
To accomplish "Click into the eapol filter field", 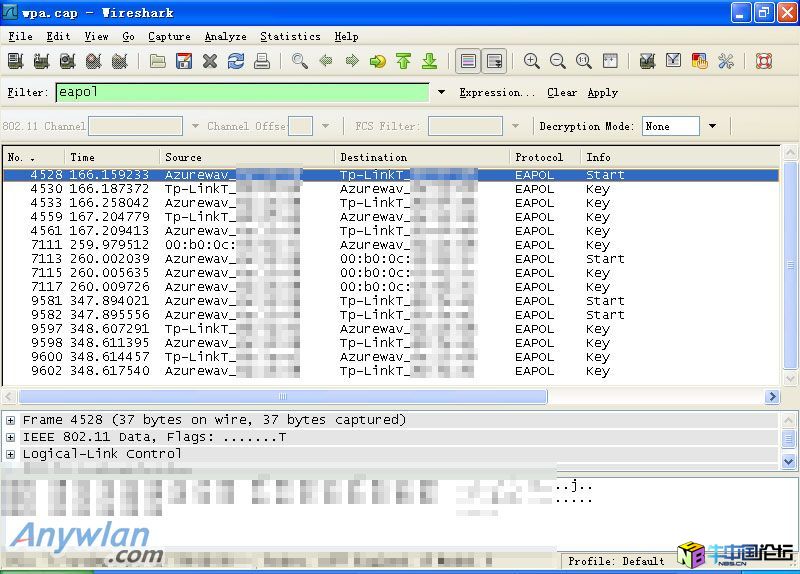I will click(240, 93).
